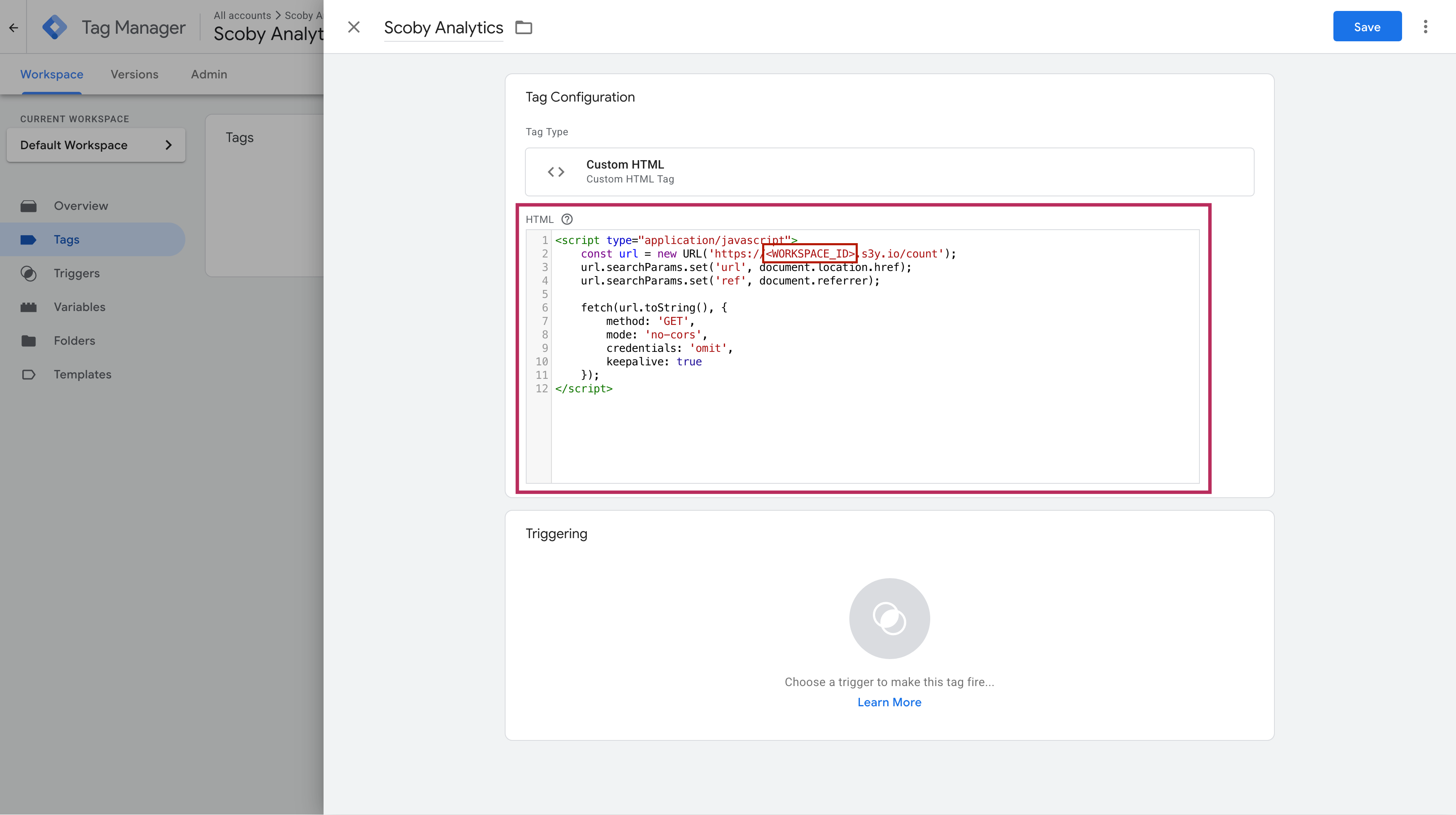
Task: Click the HTML help question mark icon
Action: (567, 219)
